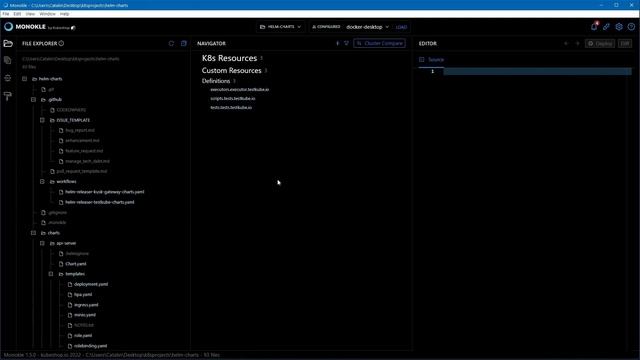Click the Load cluster link
The height and width of the screenshot is (360, 640).
401,27
